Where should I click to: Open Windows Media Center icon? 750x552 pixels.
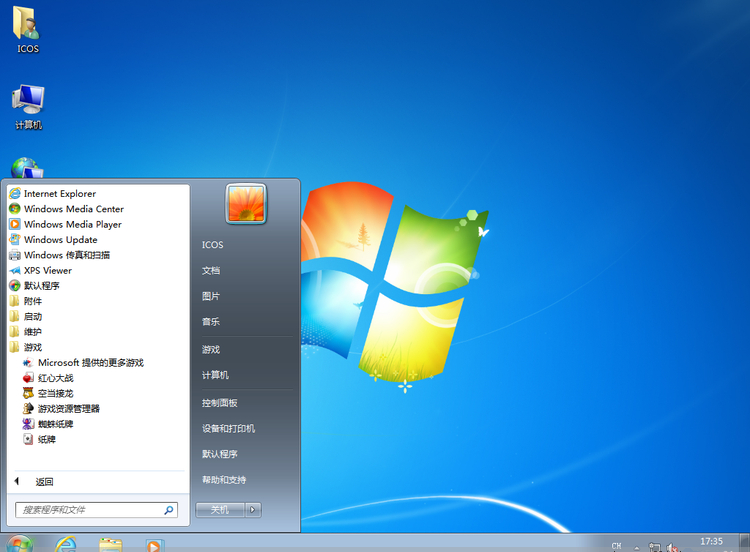click(15, 209)
